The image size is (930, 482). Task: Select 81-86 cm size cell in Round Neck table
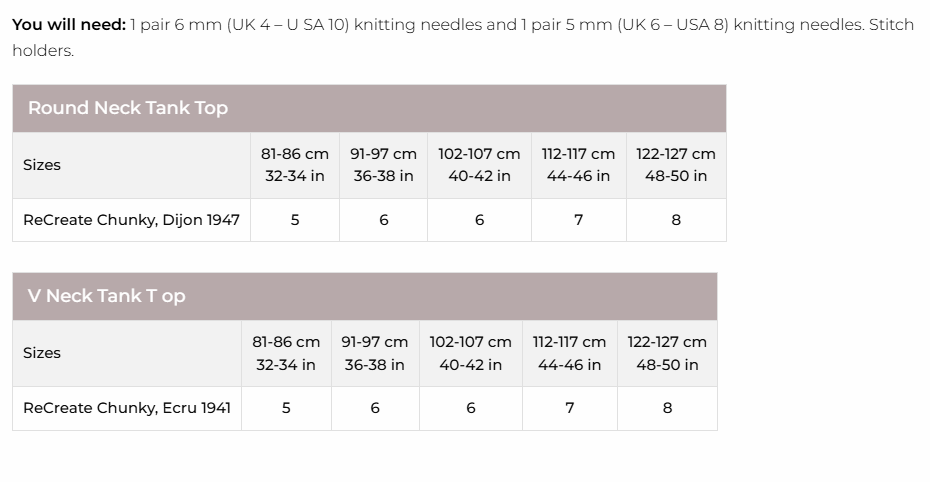295,165
